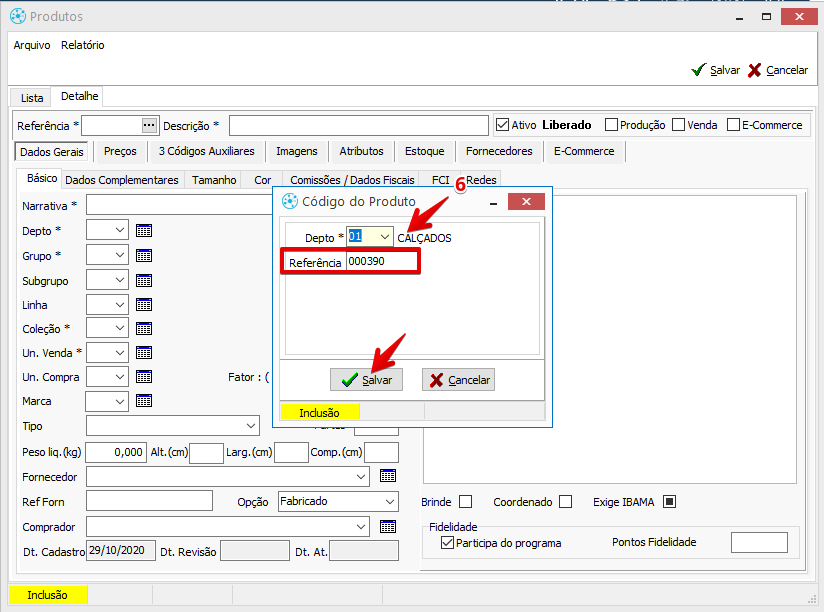Viewport: 824px width, 612px height.
Task: Click the Pontos Fidelidade input field
Action: point(758,542)
